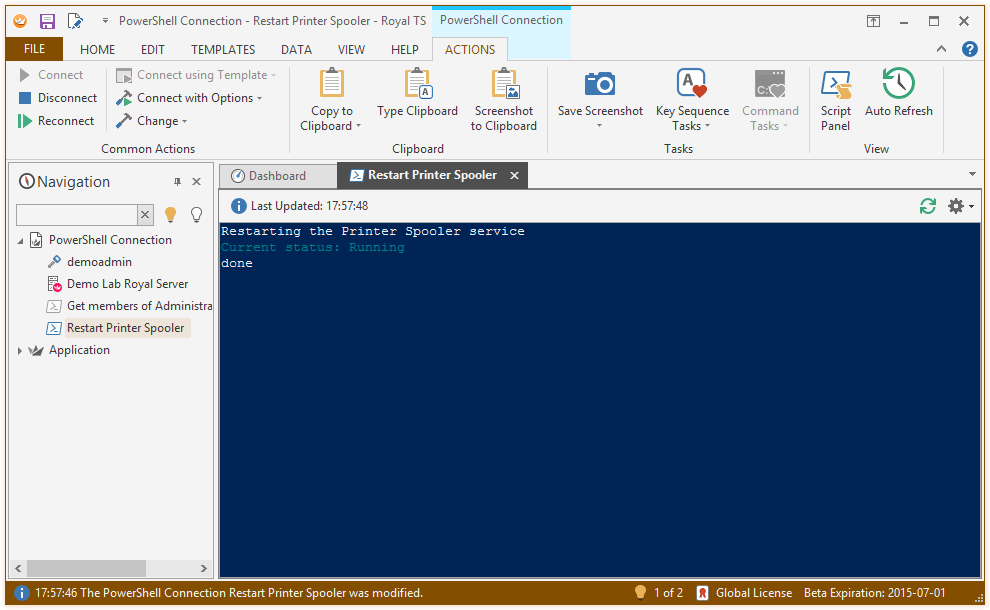The height and width of the screenshot is (610, 990).
Task: Click the navigation scrollbar left arrow
Action: pyautogui.click(x=18, y=568)
